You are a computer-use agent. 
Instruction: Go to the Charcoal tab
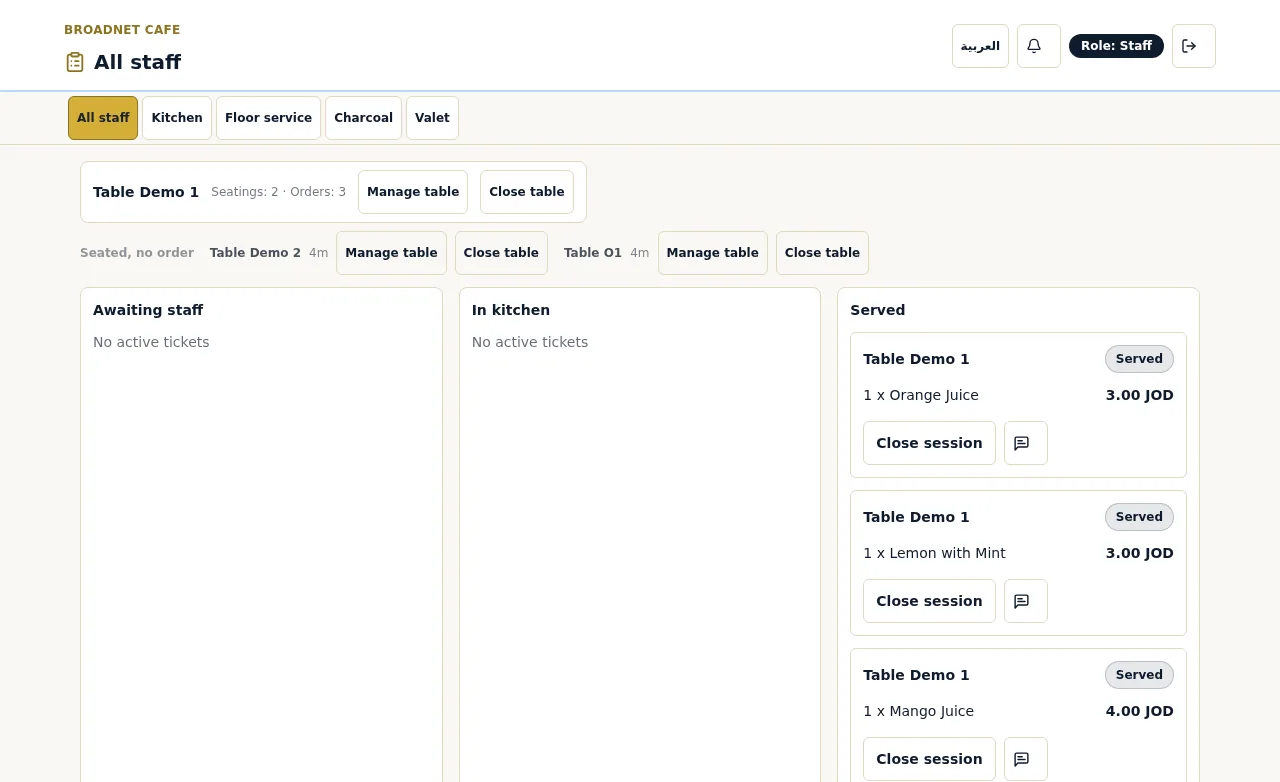tap(363, 118)
